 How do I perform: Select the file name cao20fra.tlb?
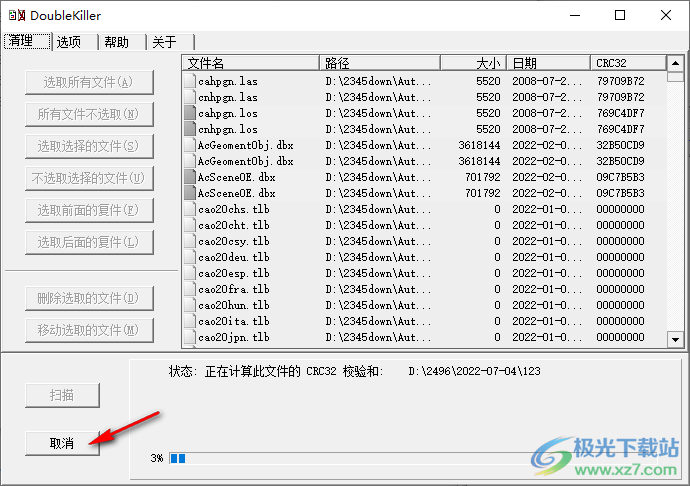click(234, 290)
